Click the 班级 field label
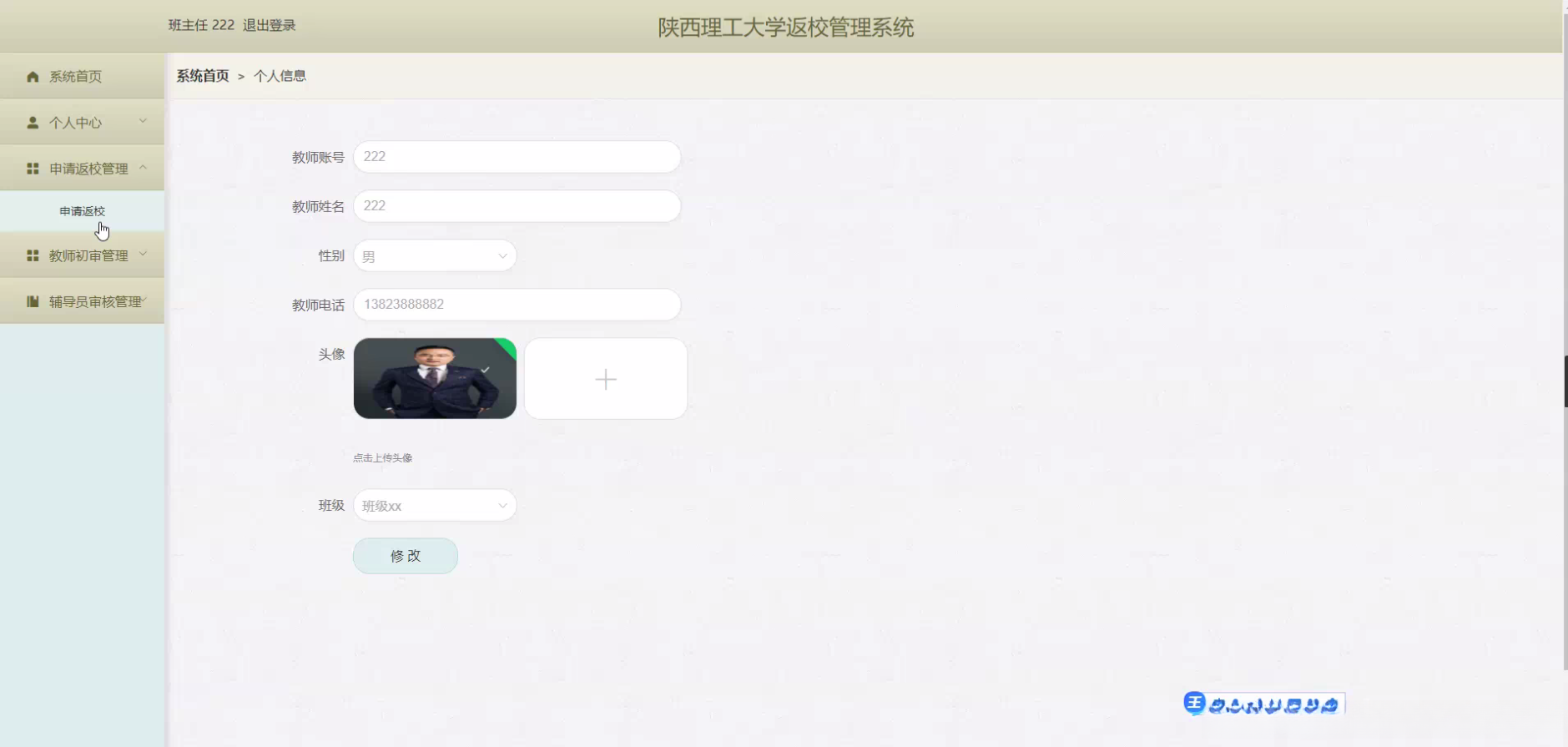1568x747 pixels. 331,505
